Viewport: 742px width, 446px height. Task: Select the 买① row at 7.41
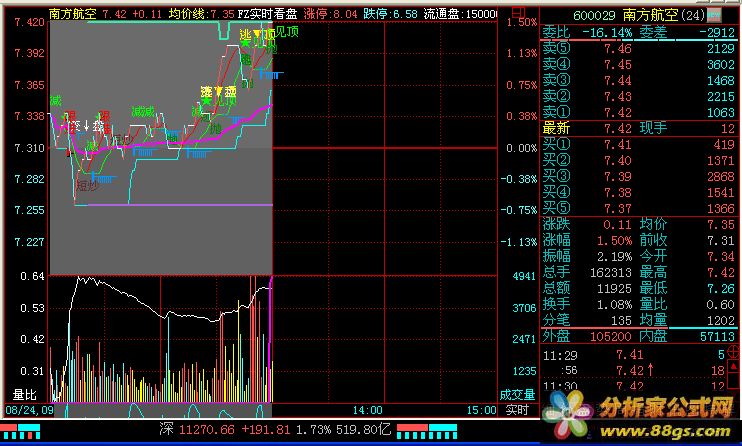point(638,144)
